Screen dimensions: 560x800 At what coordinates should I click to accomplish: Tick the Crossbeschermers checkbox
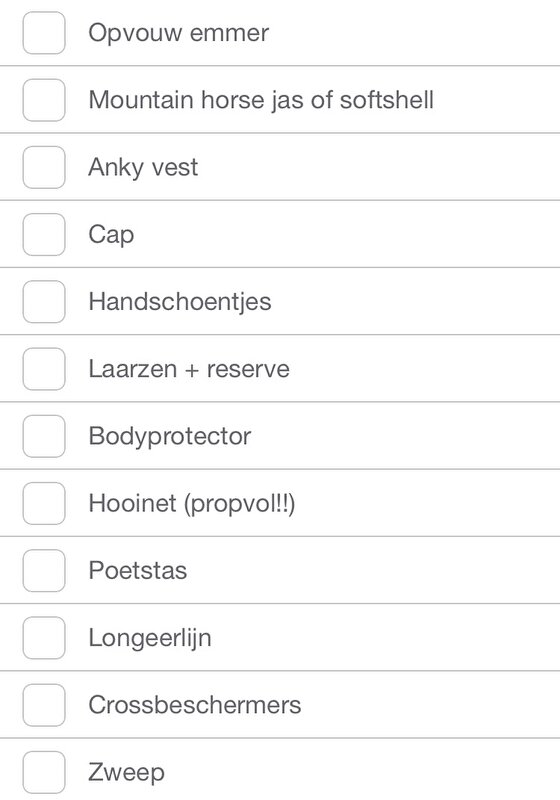pyautogui.click(x=44, y=705)
